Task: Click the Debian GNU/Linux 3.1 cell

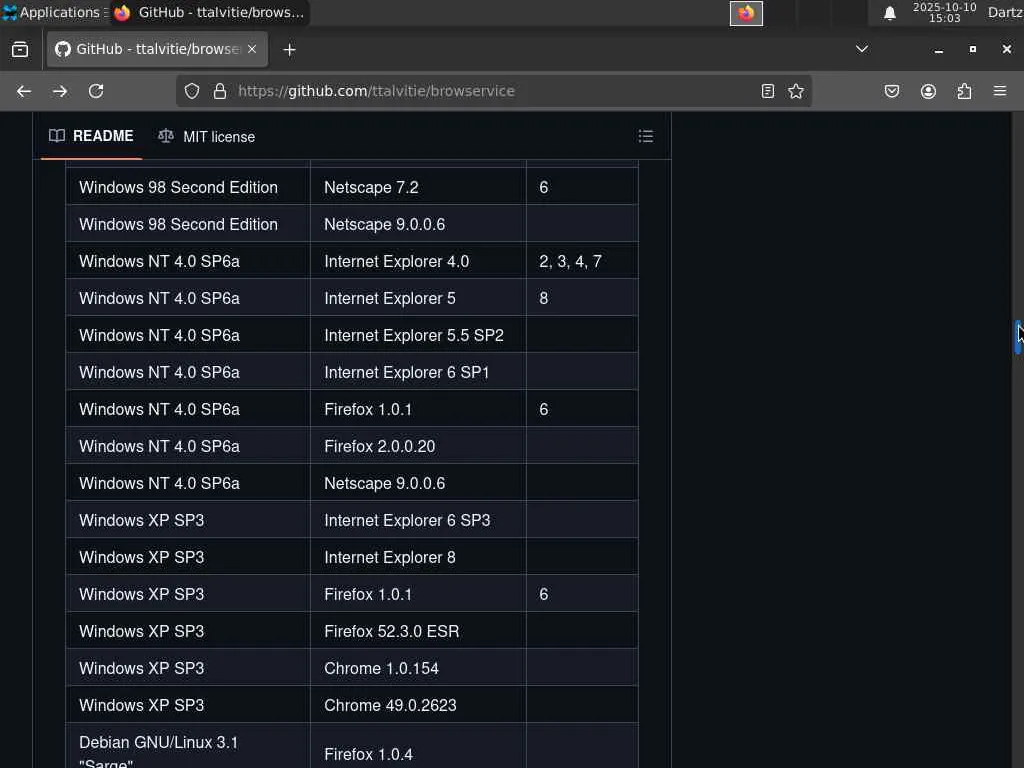Action: coord(188,746)
